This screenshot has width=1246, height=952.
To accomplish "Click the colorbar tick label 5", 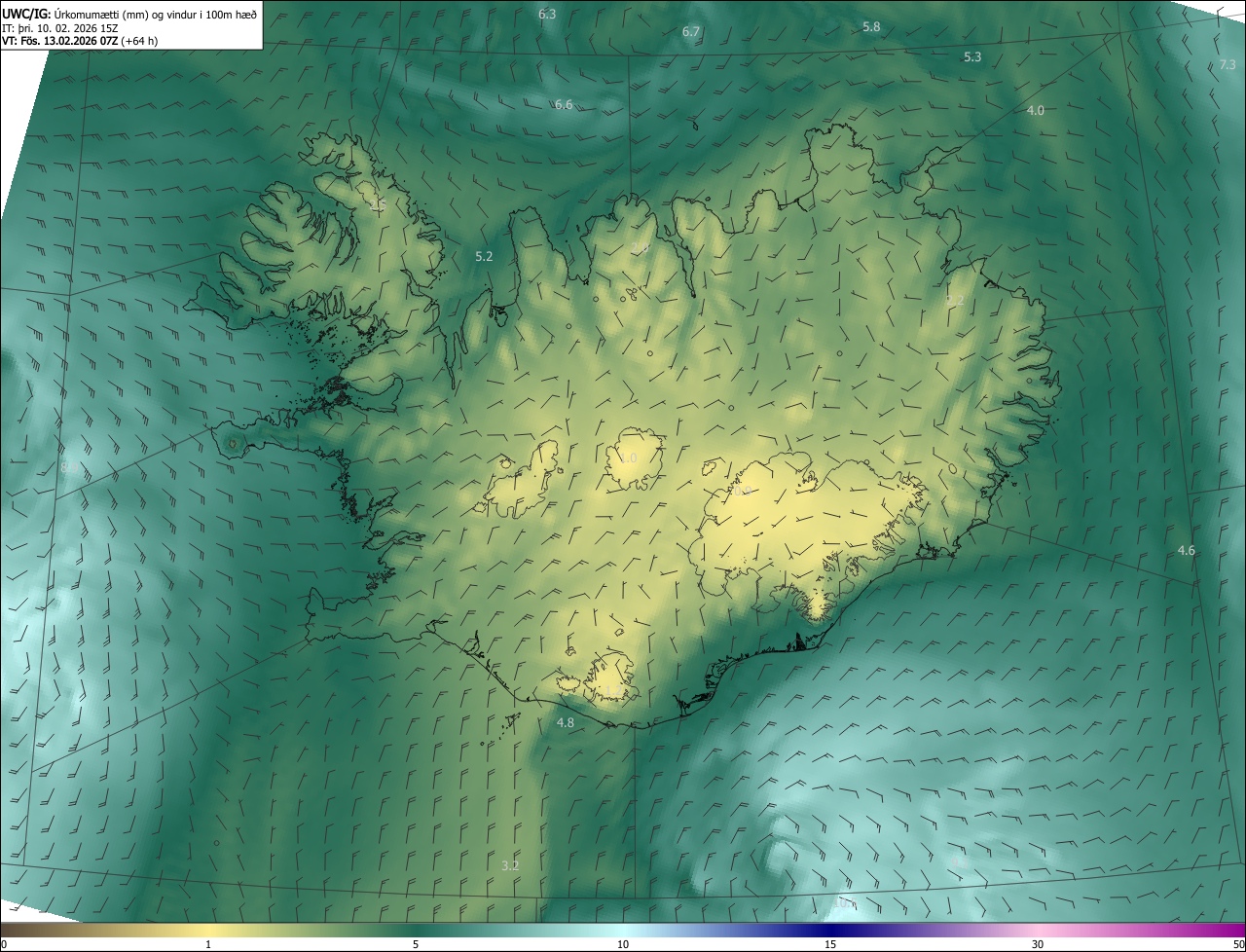I will click(x=416, y=945).
